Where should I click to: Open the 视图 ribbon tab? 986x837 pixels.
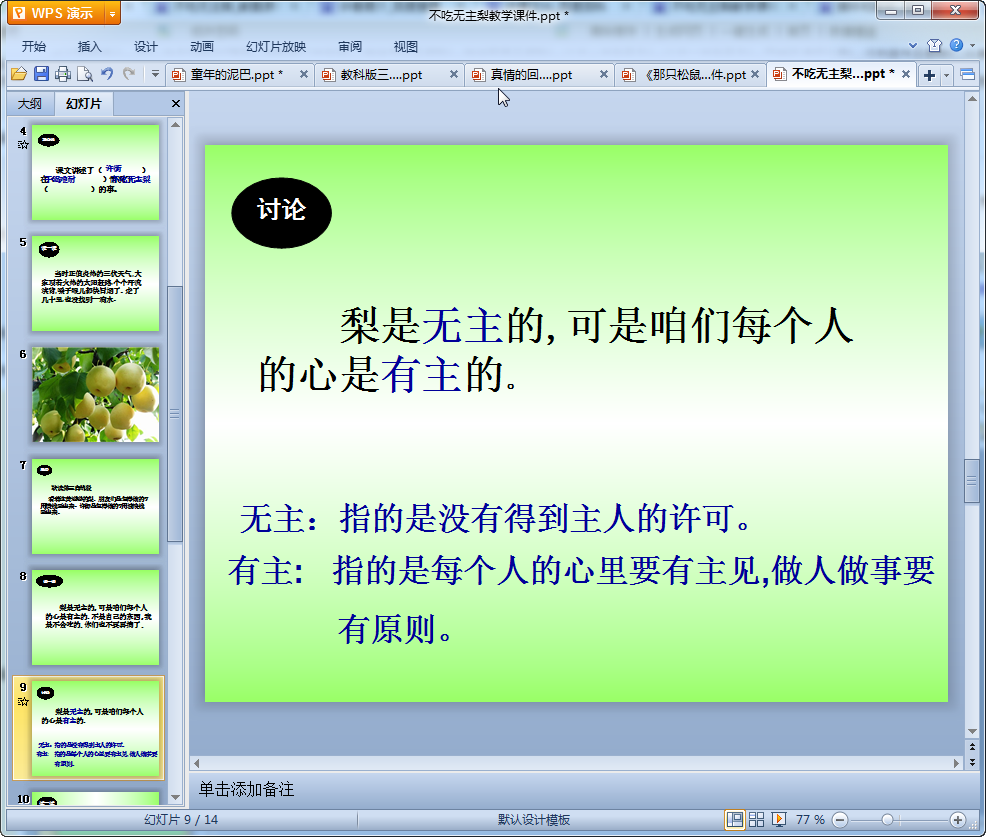click(x=406, y=47)
